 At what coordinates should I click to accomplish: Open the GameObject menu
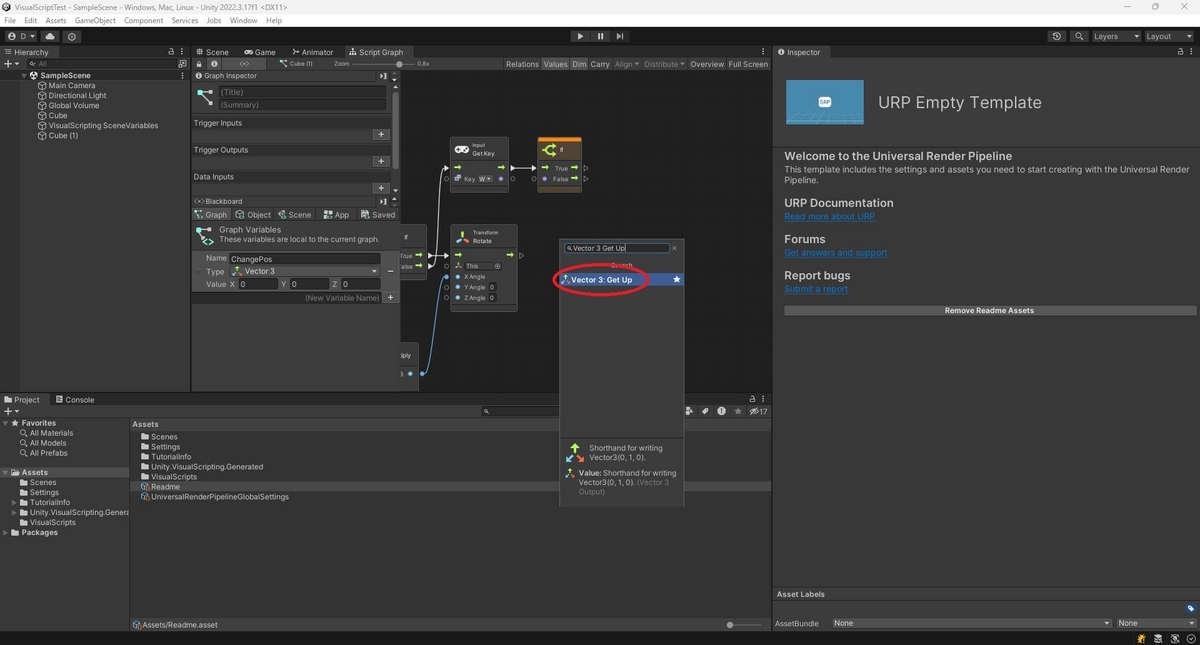click(x=94, y=20)
